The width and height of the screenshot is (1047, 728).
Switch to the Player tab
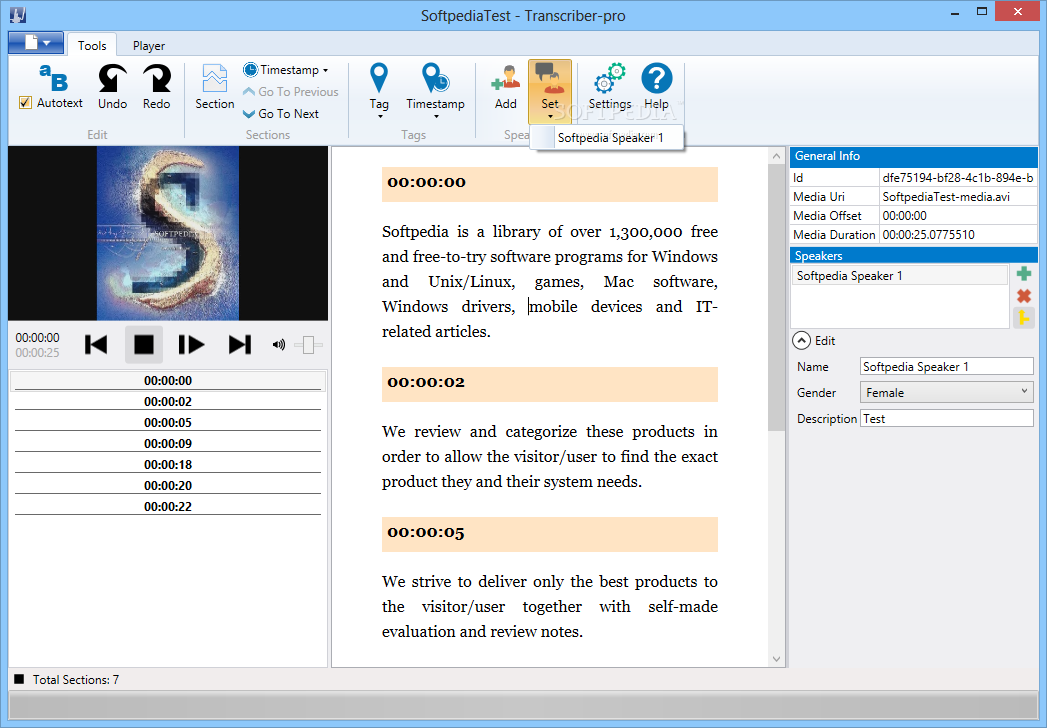point(148,45)
